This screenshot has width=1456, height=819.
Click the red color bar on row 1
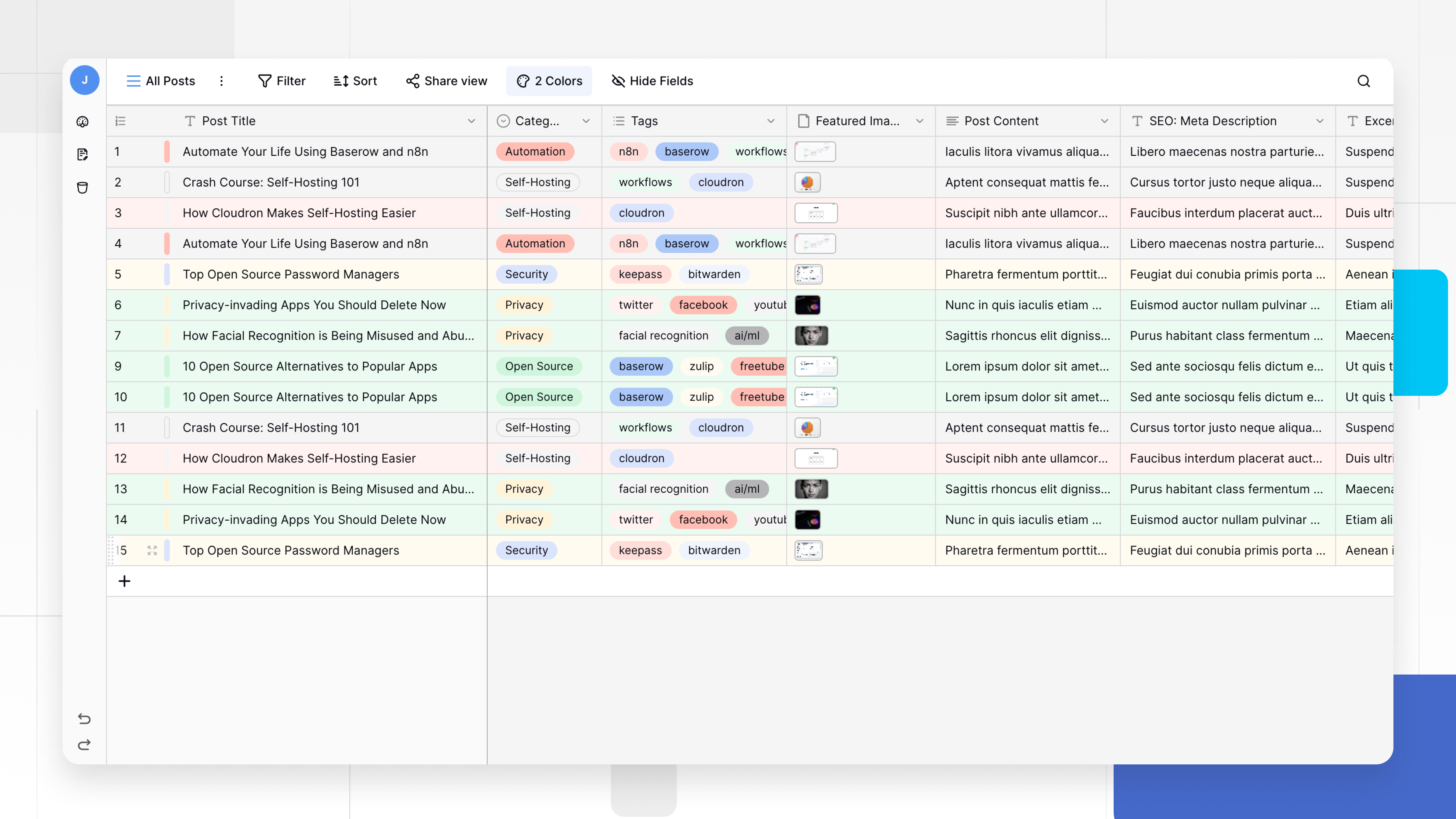[167, 152]
